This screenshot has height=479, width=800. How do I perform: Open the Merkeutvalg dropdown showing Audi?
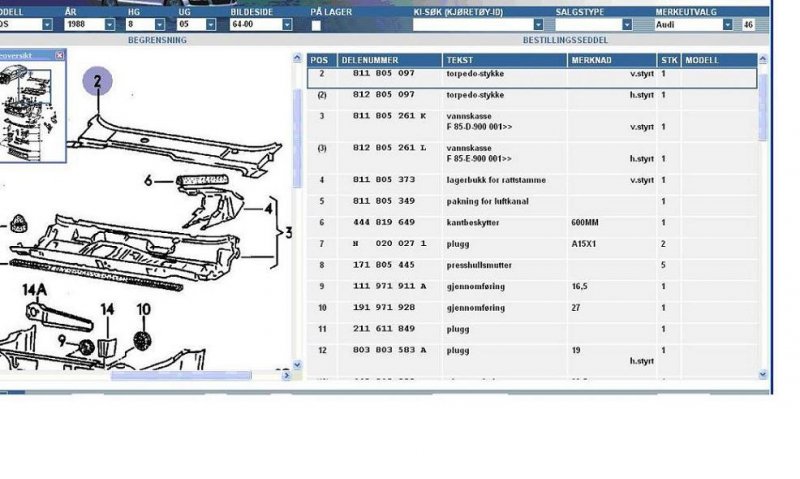click(x=727, y=24)
